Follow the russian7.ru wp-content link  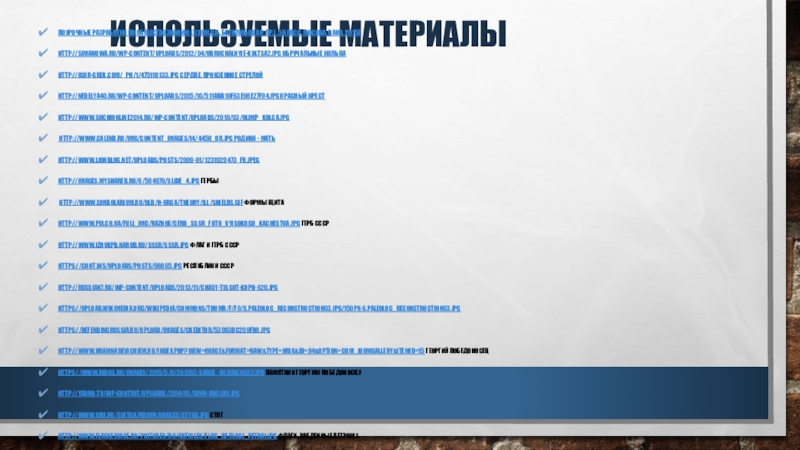(x=168, y=287)
